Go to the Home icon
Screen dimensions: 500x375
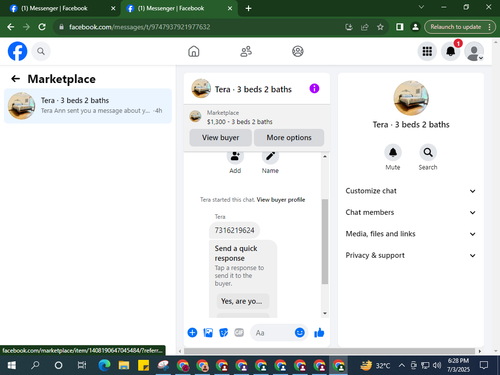point(194,51)
